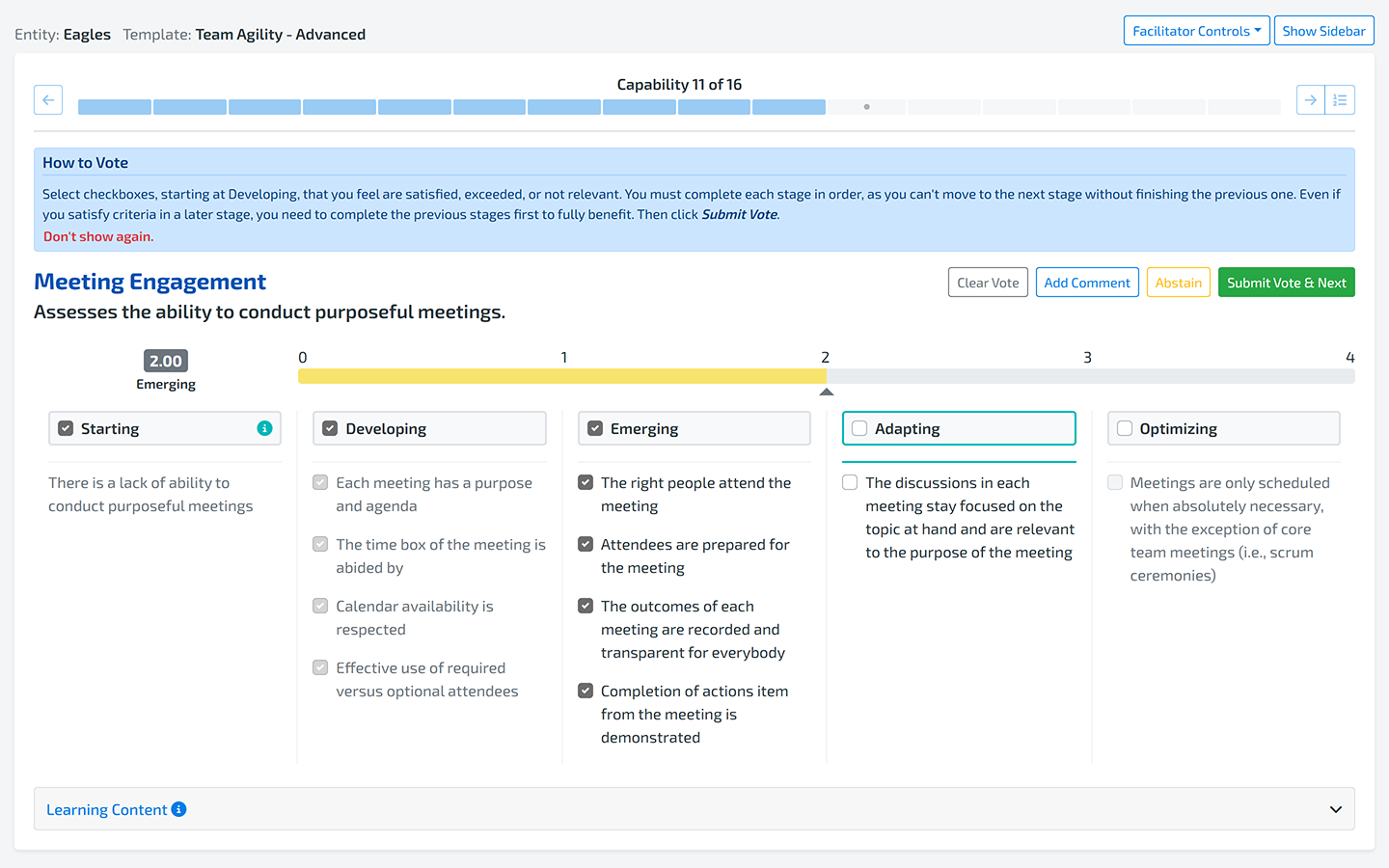This screenshot has width=1389, height=868.
Task: Check the Adapting stage checkbox
Action: [x=859, y=428]
